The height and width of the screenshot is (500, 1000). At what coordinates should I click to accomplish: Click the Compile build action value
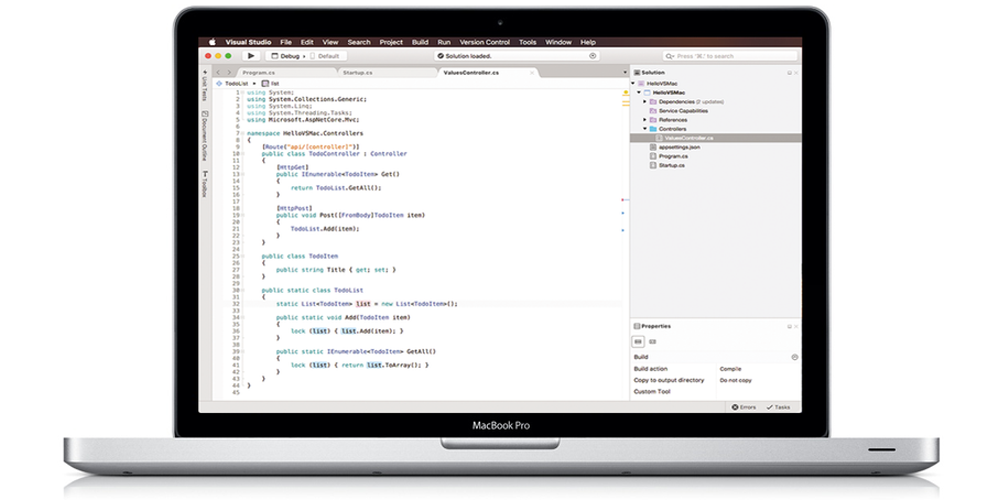[x=731, y=368]
